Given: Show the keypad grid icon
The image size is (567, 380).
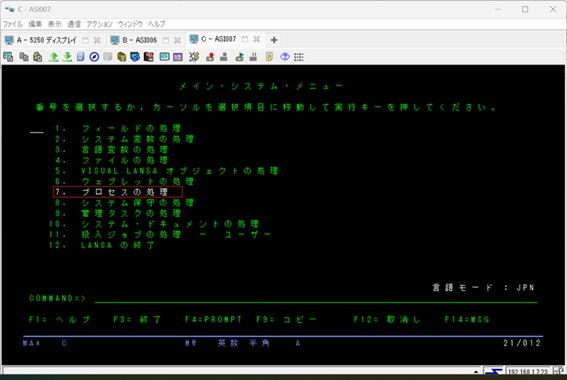Looking at the screenshot, I should 299,57.
